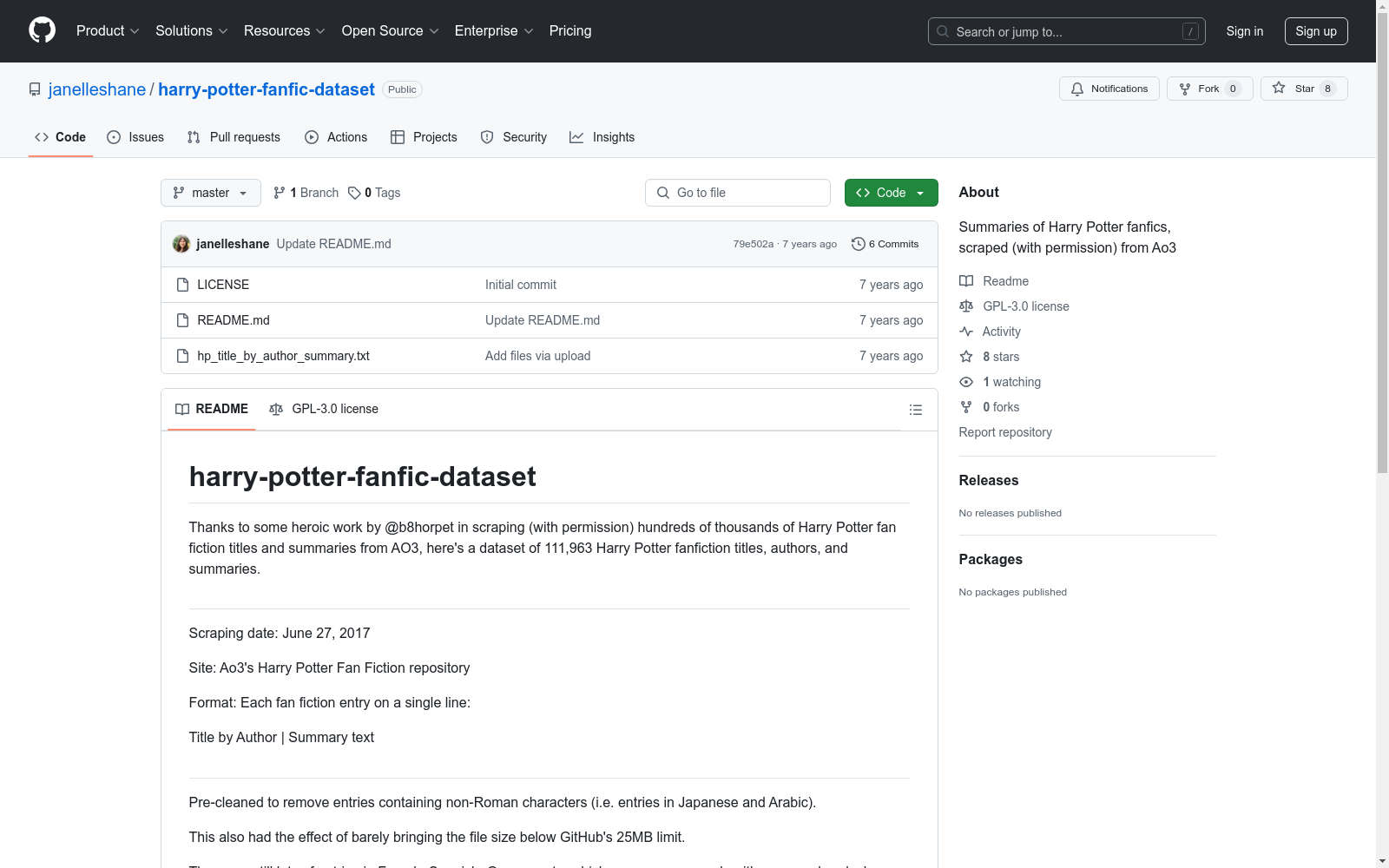Select the README tab in file viewer

click(x=212, y=409)
